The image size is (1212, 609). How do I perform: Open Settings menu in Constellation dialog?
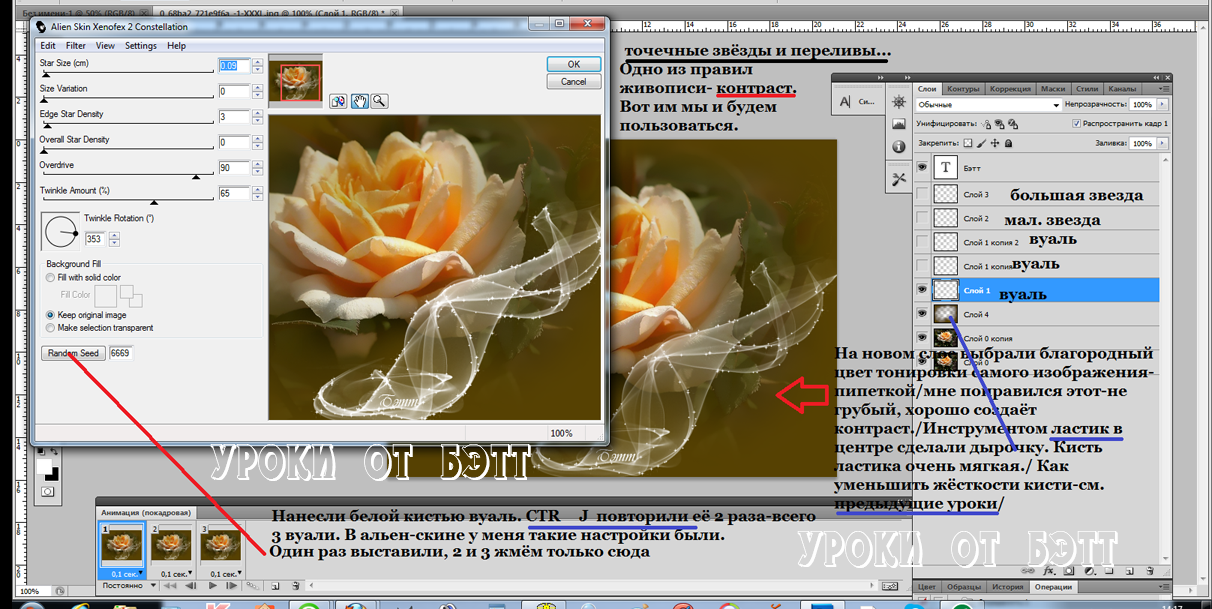[141, 46]
